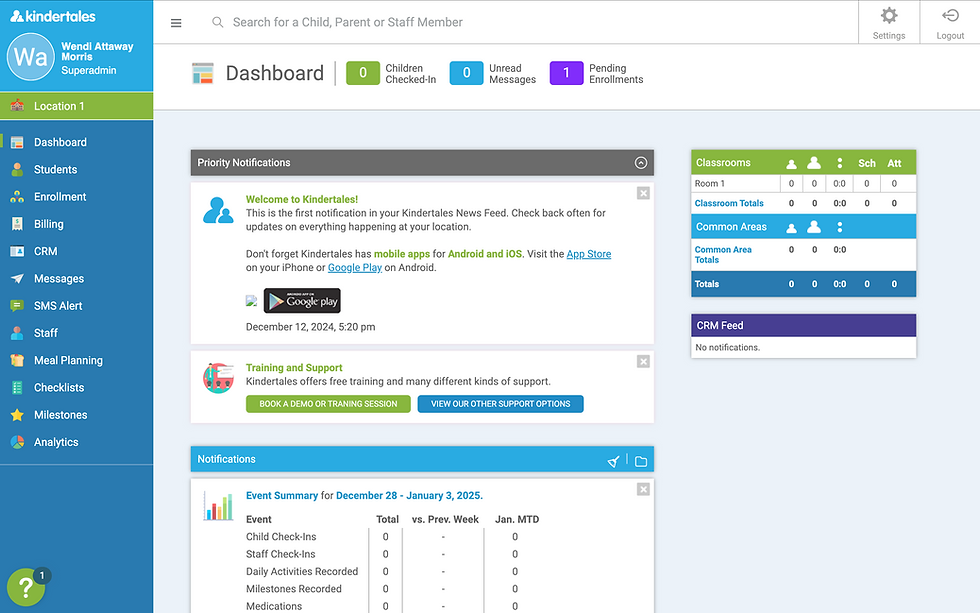Dismiss the Welcome to Kindertales notification
Image resolution: width=980 pixels, height=613 pixels.
click(x=643, y=193)
